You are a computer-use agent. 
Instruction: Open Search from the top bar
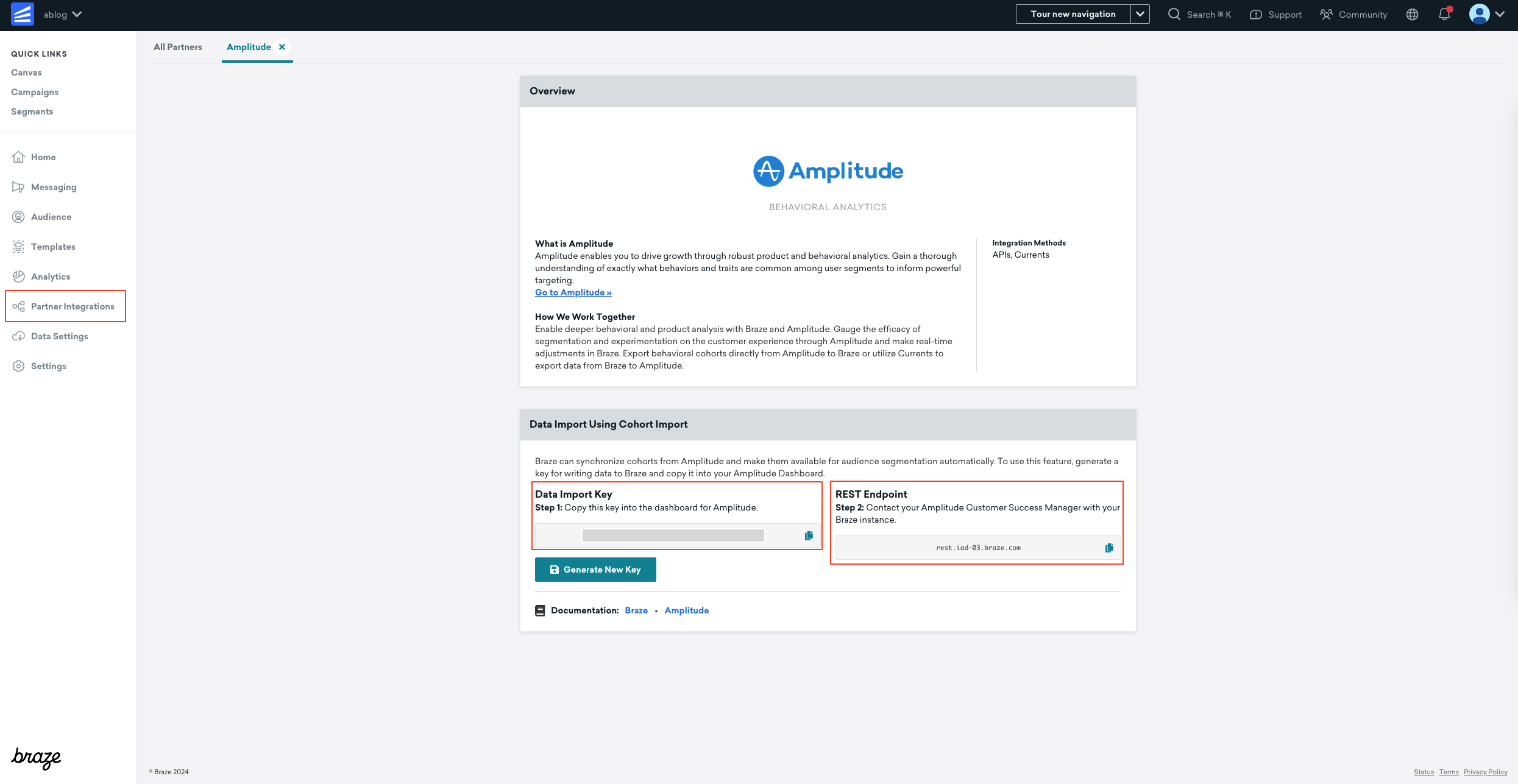(1199, 15)
